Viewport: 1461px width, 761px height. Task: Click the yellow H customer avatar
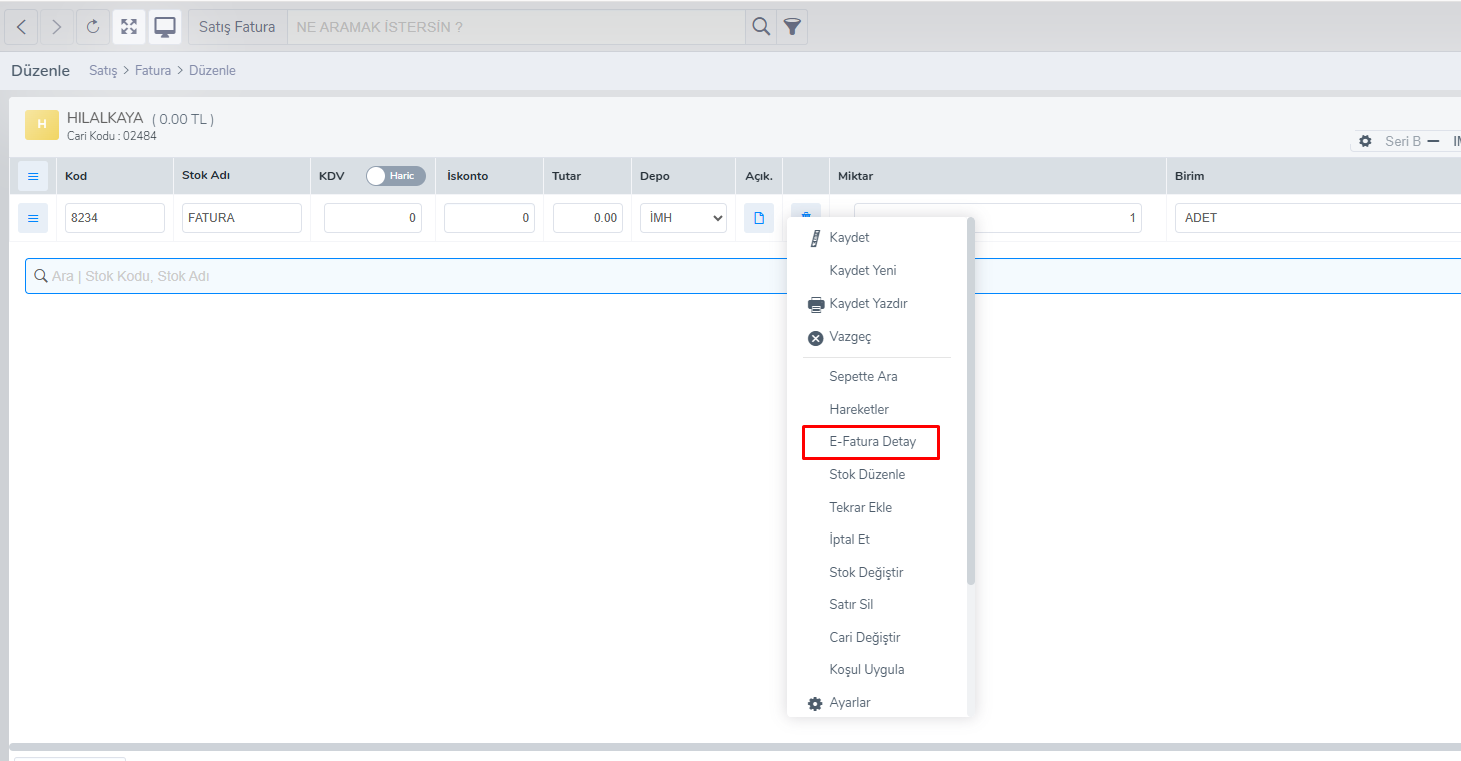(41, 124)
